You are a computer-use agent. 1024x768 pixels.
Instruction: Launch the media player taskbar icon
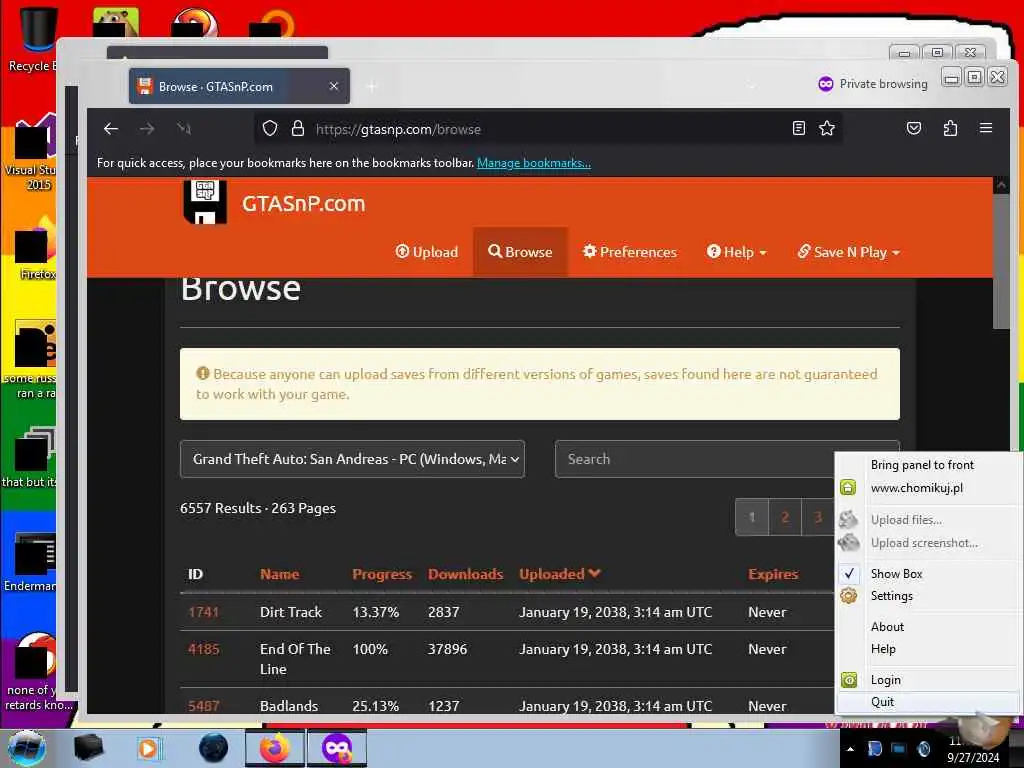(149, 748)
